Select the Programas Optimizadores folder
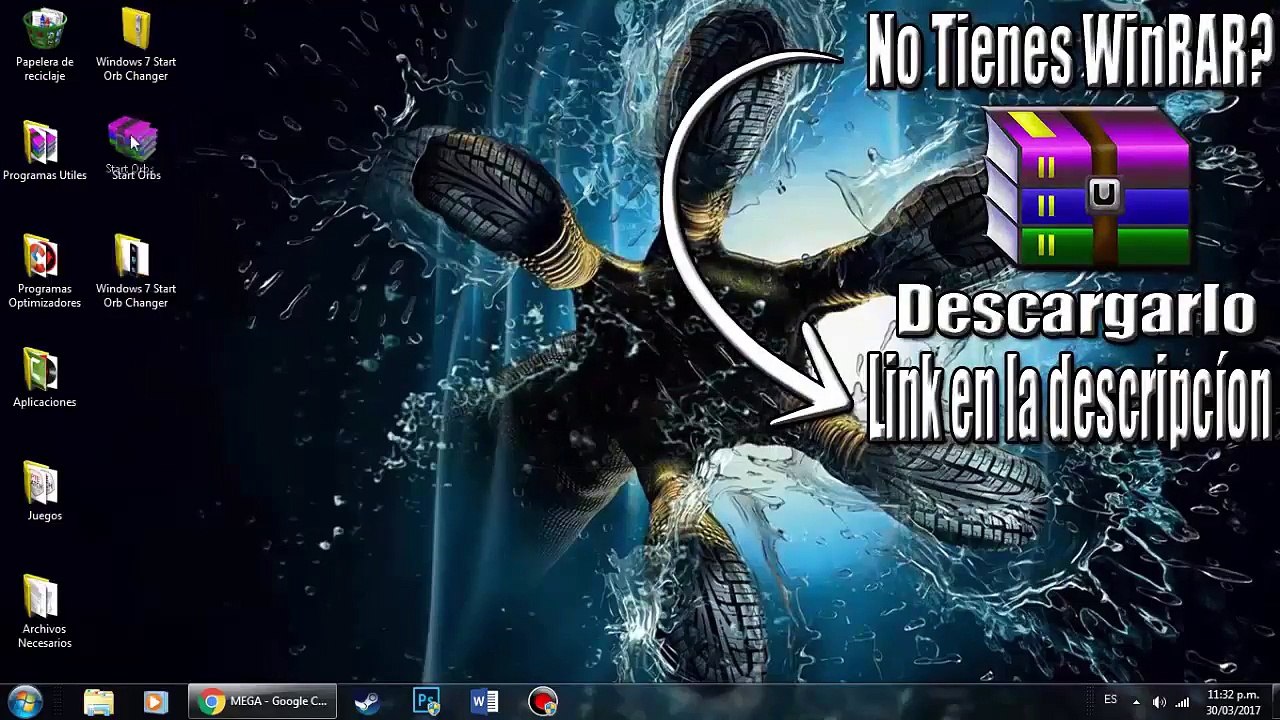Viewport: 1280px width, 720px height. coord(45,272)
